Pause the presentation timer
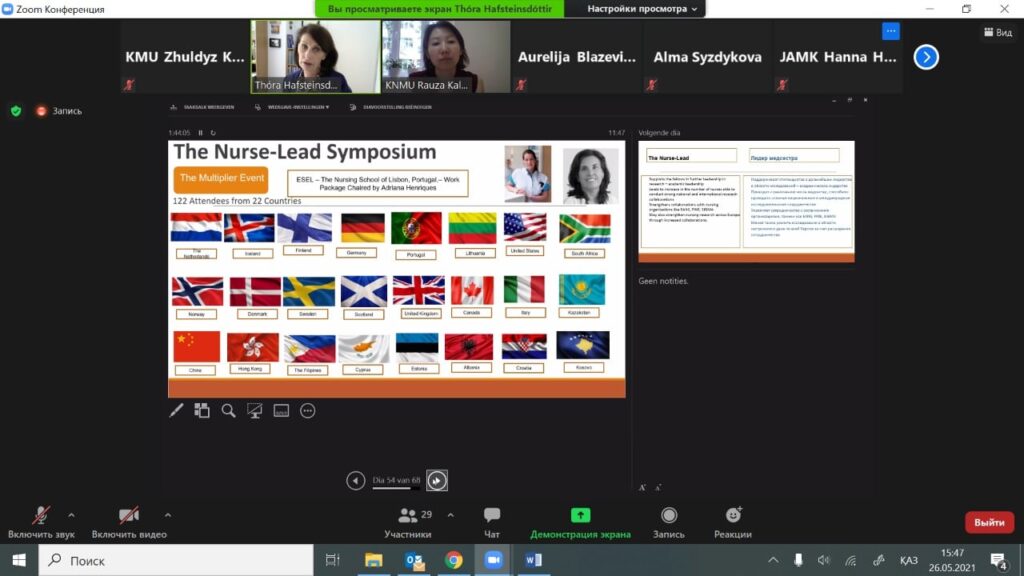Viewport: 1024px width, 576px height. pos(200,132)
